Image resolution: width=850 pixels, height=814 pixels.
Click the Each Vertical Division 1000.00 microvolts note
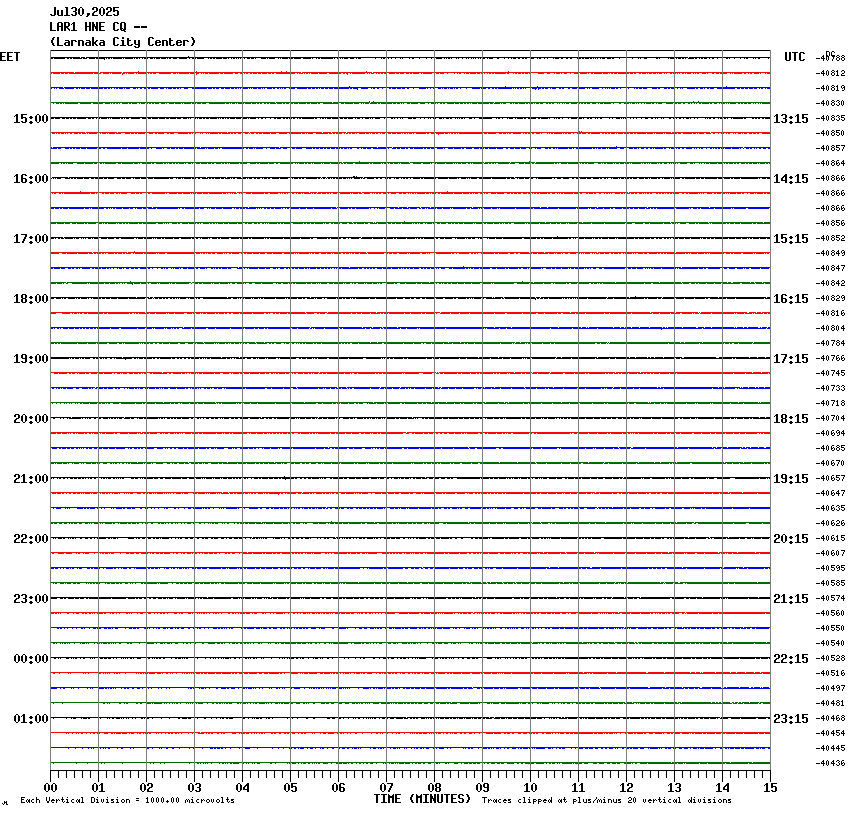click(x=127, y=800)
